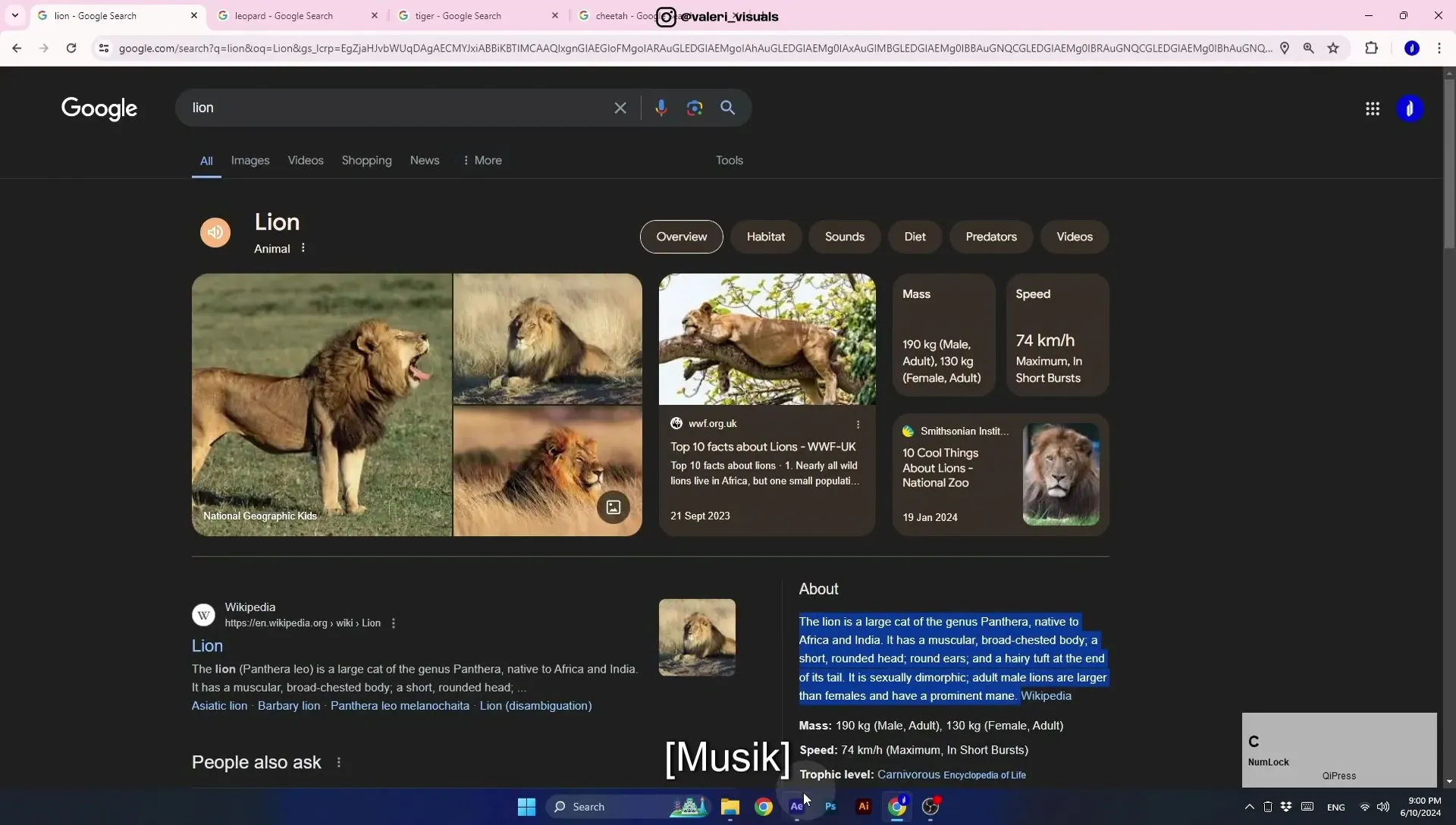
Task: Show hidden system tray icons
Action: 1250,807
